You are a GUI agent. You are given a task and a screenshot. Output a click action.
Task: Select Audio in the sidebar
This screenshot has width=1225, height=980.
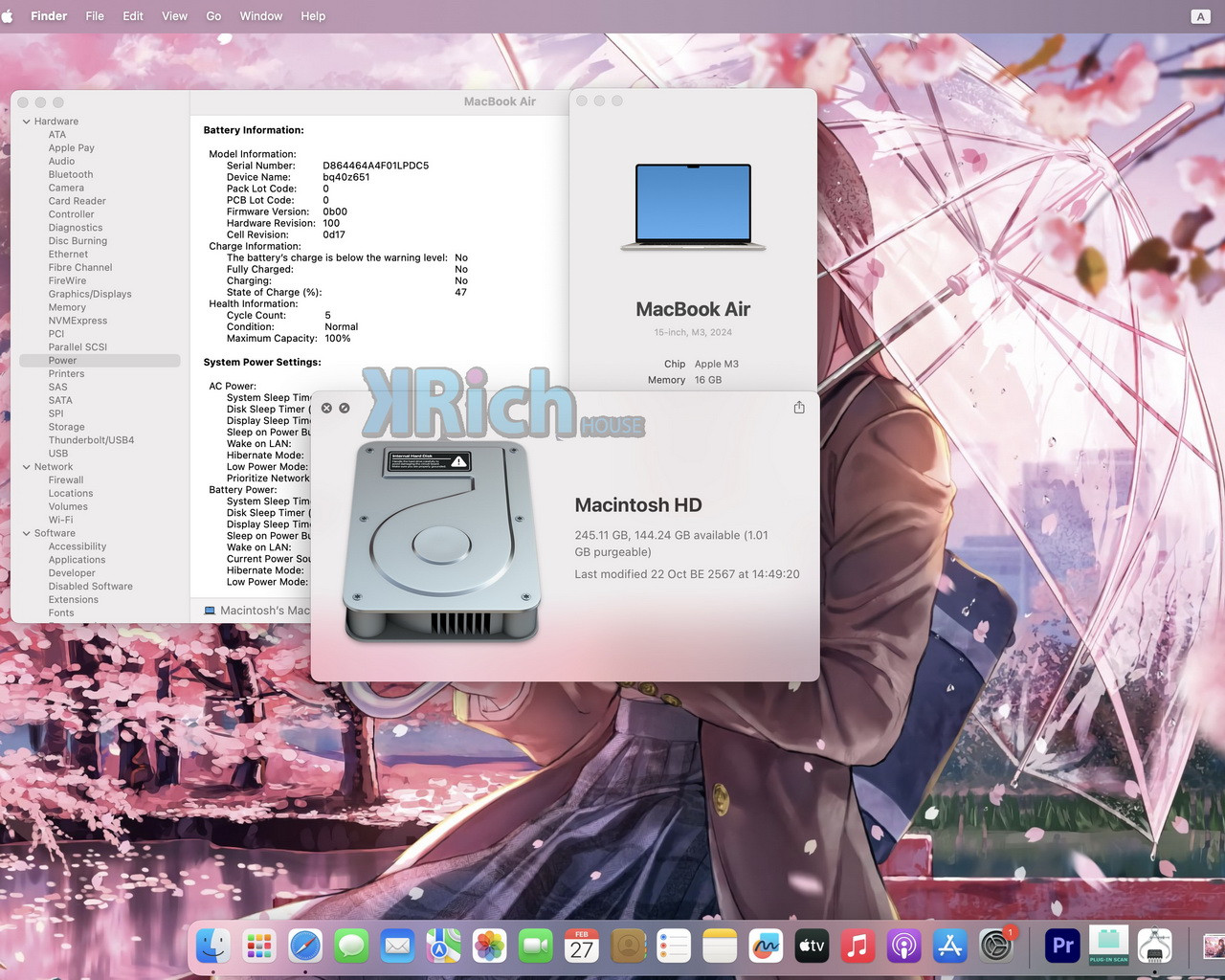[61, 161]
